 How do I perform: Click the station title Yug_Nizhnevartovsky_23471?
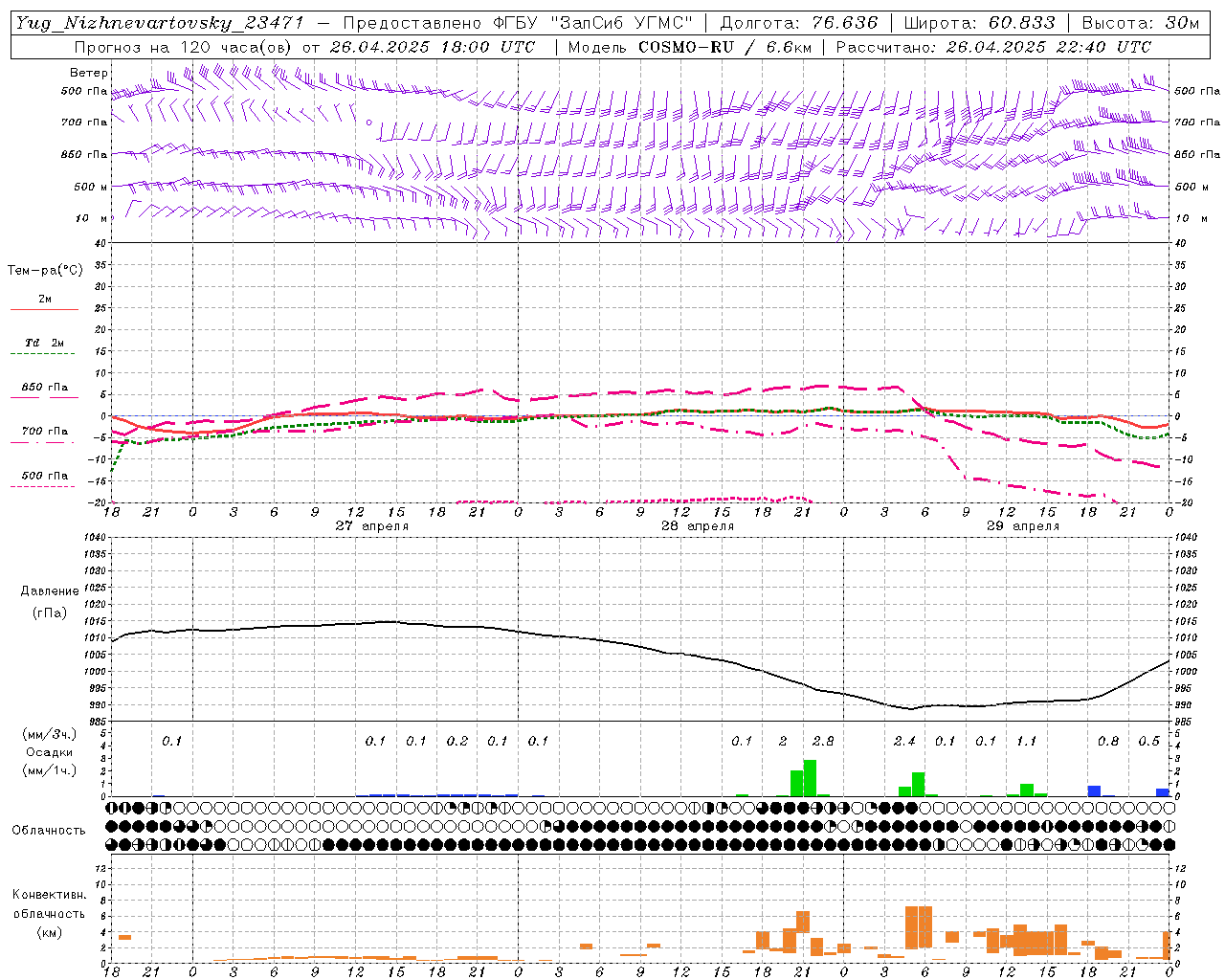click(x=159, y=23)
